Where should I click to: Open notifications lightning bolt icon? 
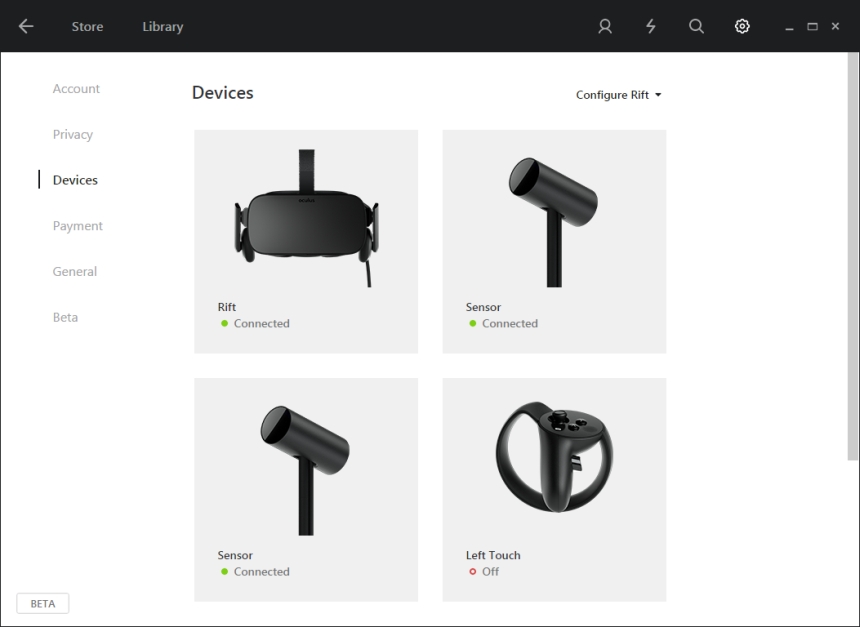coord(650,26)
